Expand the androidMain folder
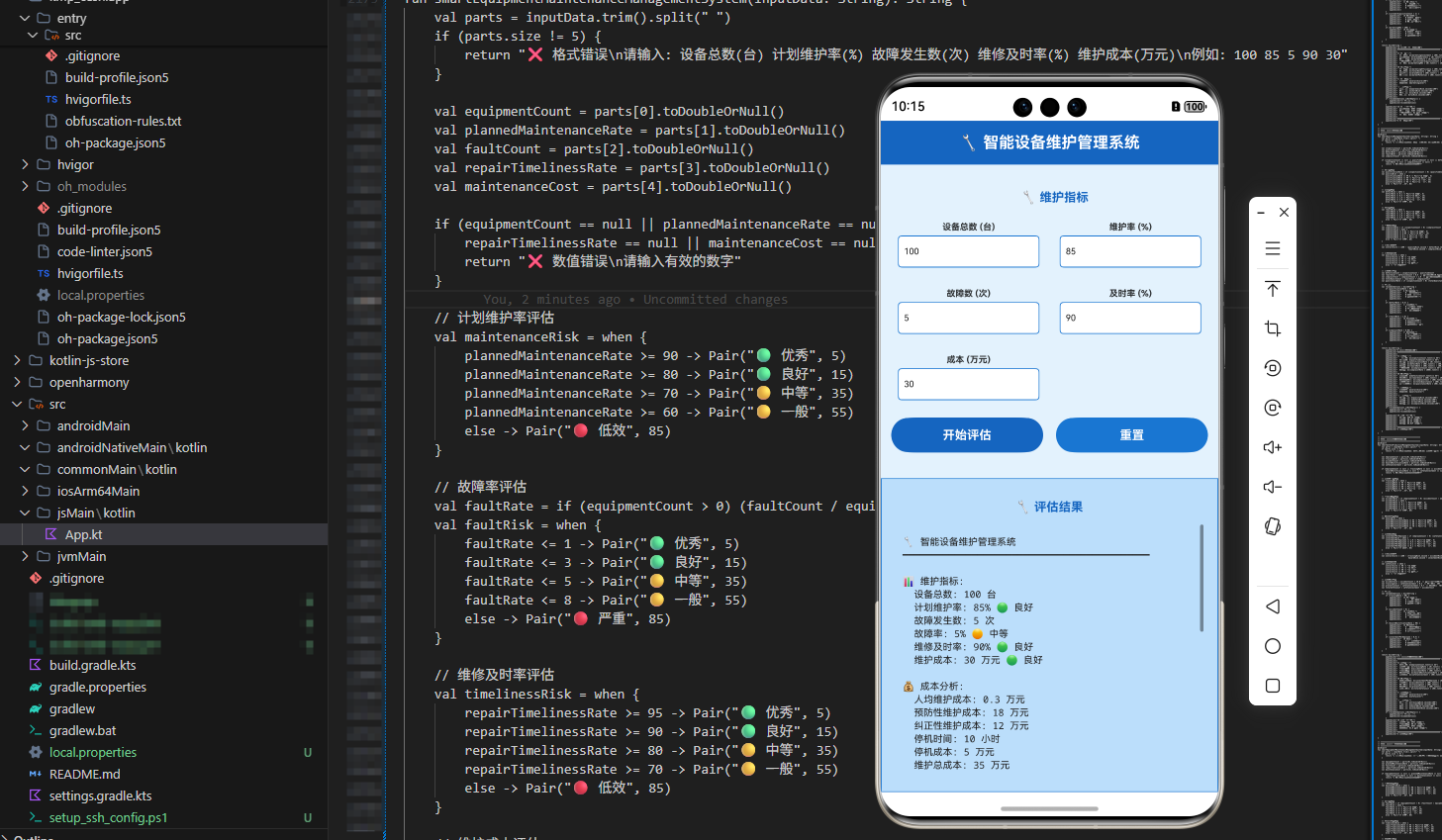Viewport: 1442px width, 840px height. click(x=25, y=425)
